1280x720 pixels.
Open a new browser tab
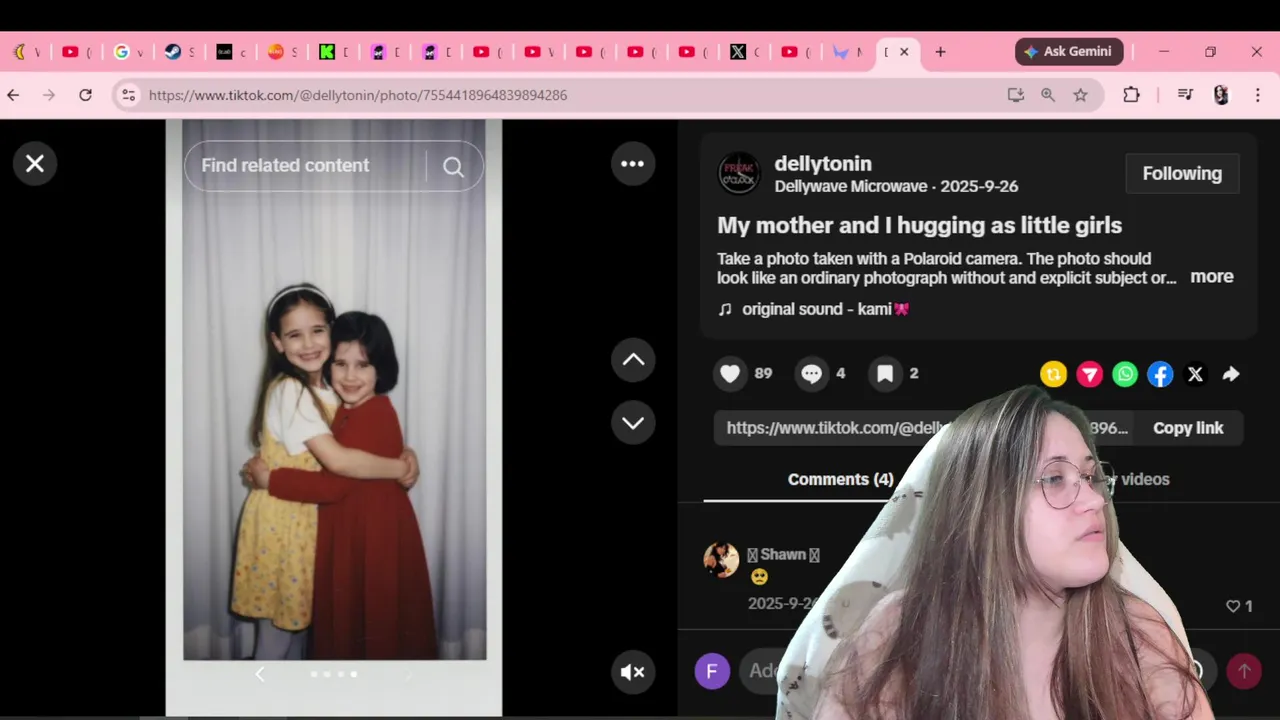click(940, 52)
